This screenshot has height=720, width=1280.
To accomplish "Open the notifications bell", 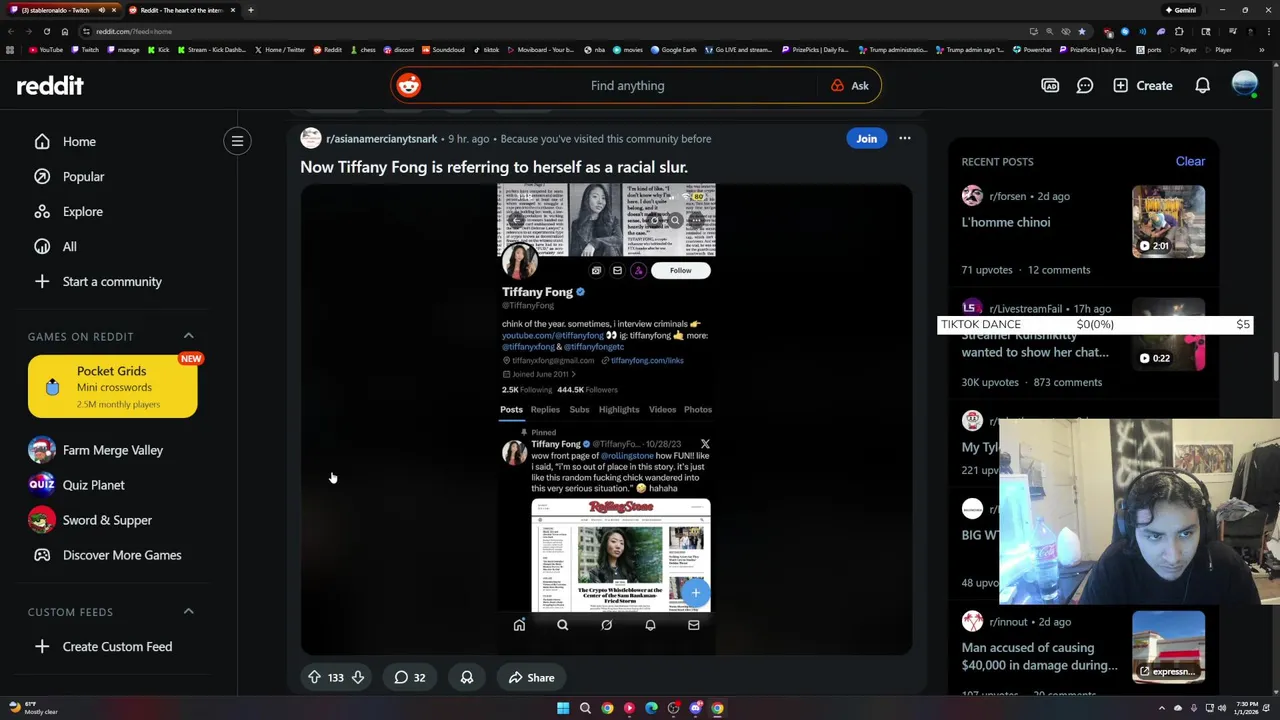I will coord(1203,86).
